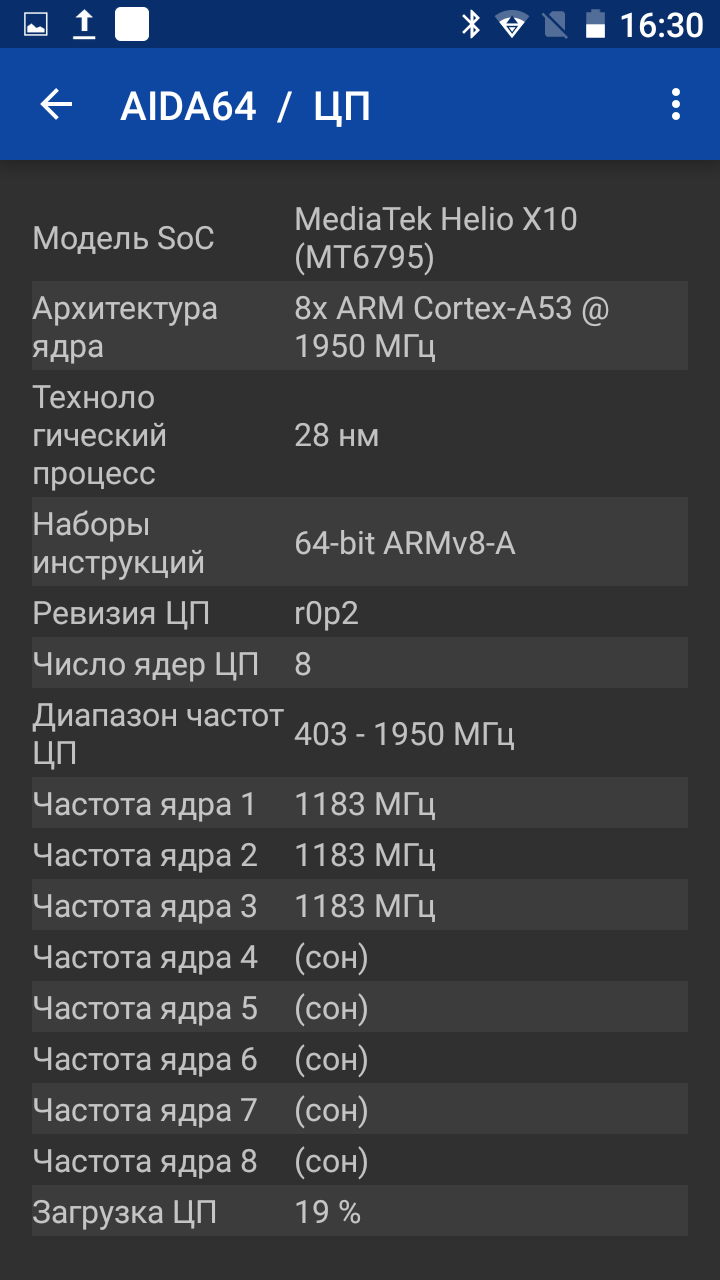Tap the no-SIM status icon
This screenshot has width=720, height=1280.
click(x=555, y=24)
